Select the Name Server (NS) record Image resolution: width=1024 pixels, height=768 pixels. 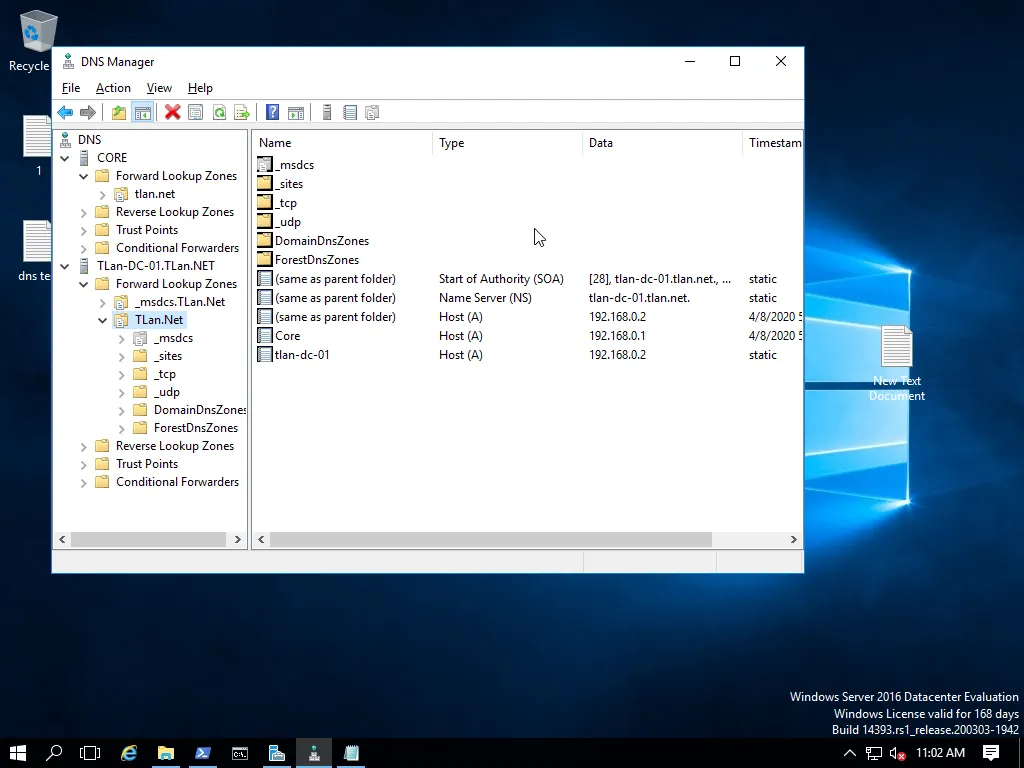(x=529, y=298)
